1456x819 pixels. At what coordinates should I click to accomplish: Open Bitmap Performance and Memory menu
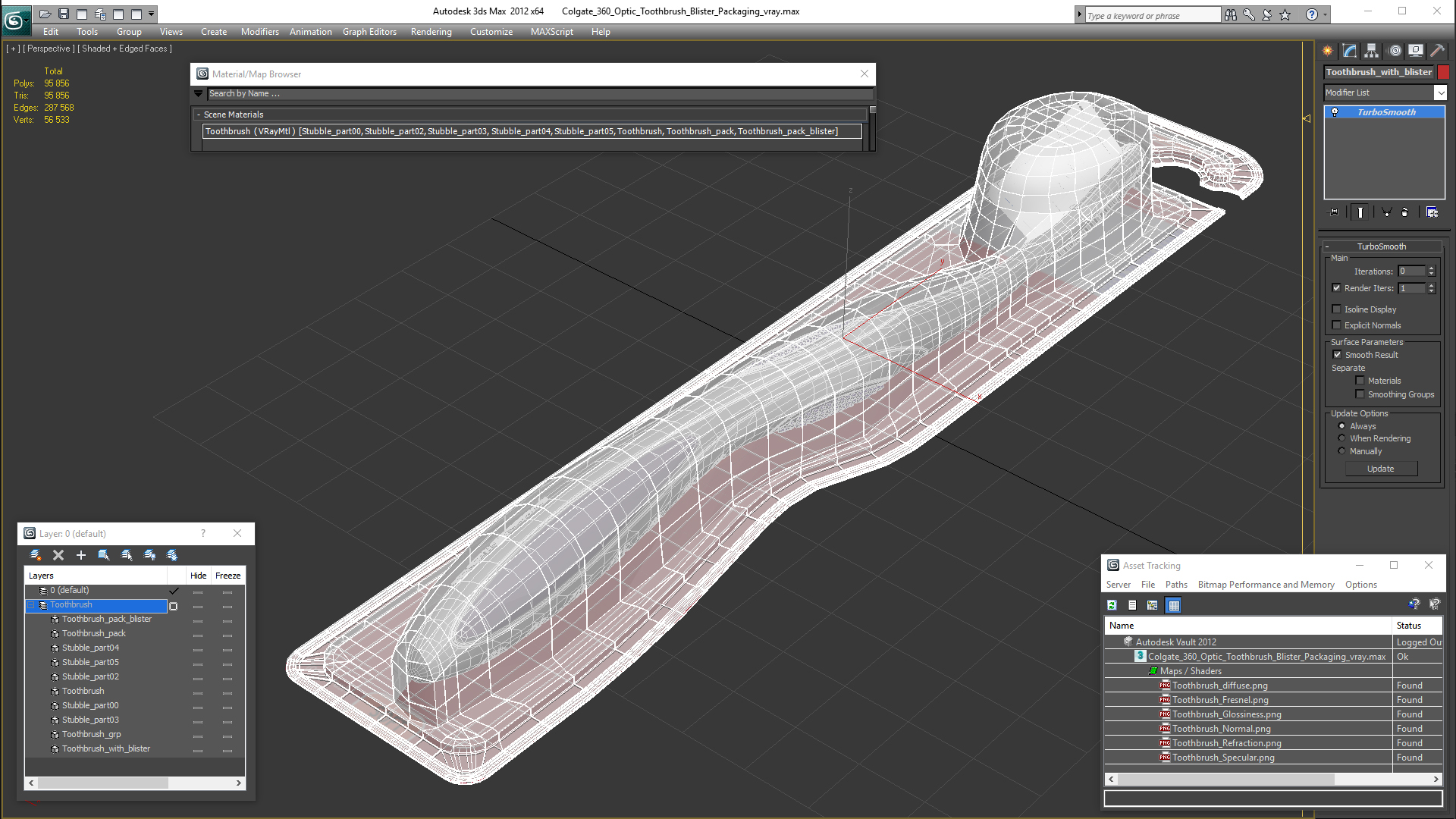click(x=1266, y=585)
